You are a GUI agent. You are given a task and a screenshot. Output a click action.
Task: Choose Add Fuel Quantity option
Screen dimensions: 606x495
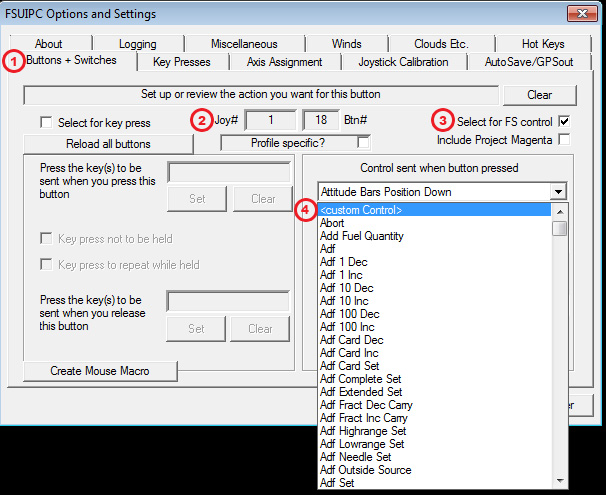[435, 236]
